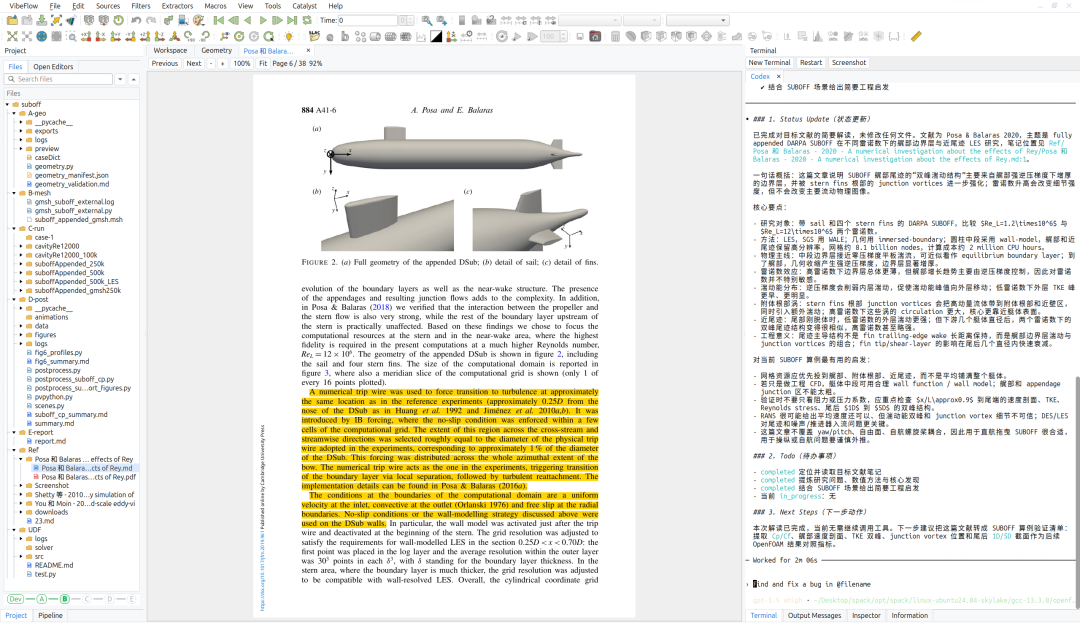This screenshot has height=631, width=1080.
Task: Click the New Terminal button
Action: tap(769, 63)
